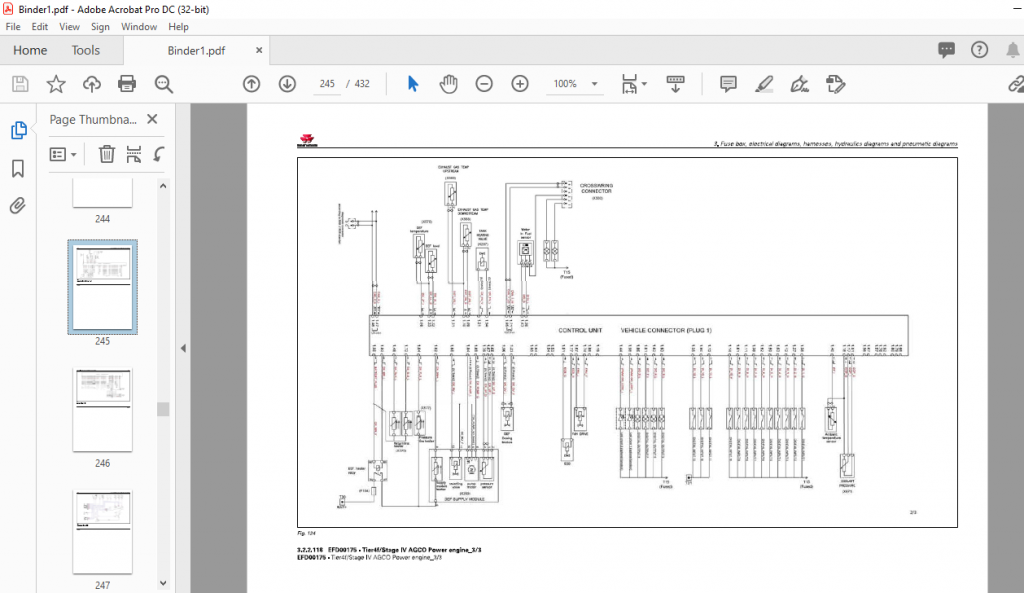
Task: Click the share link icon
Action: pyautogui.click(x=1016, y=84)
